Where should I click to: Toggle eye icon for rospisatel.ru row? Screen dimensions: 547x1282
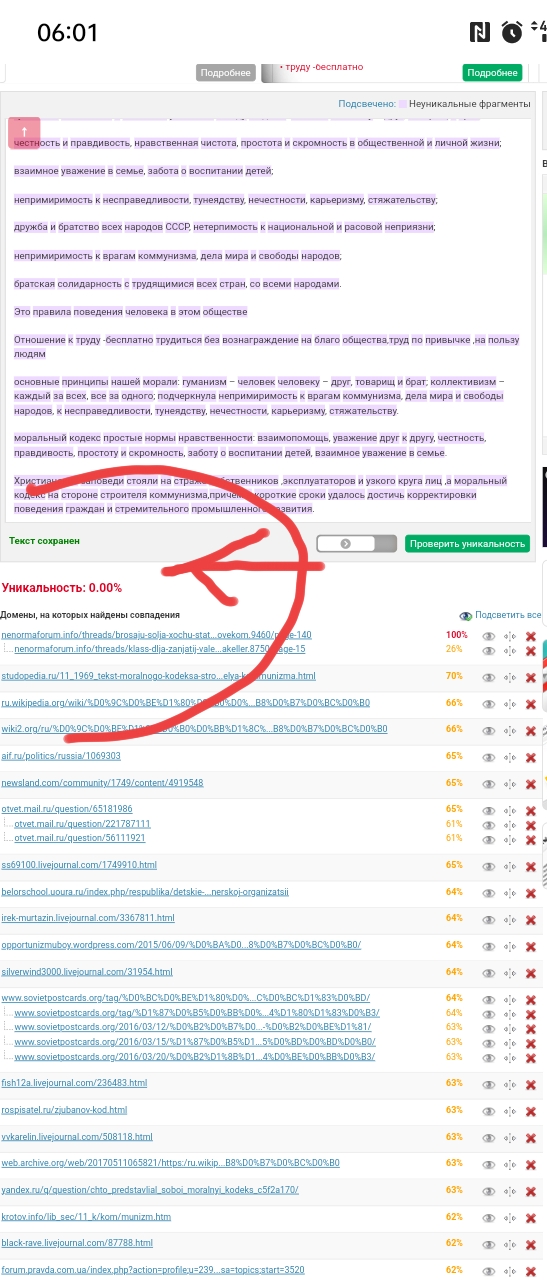[x=489, y=1110]
